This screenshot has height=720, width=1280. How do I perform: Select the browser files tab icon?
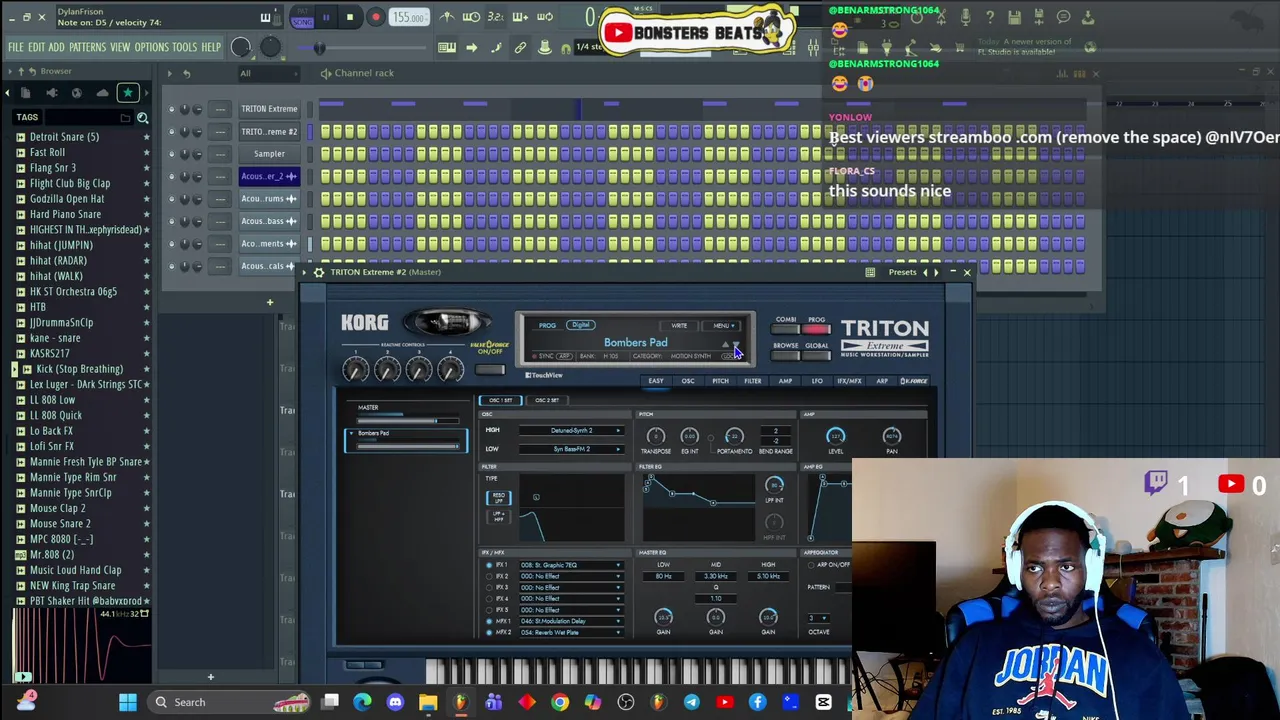[26, 93]
